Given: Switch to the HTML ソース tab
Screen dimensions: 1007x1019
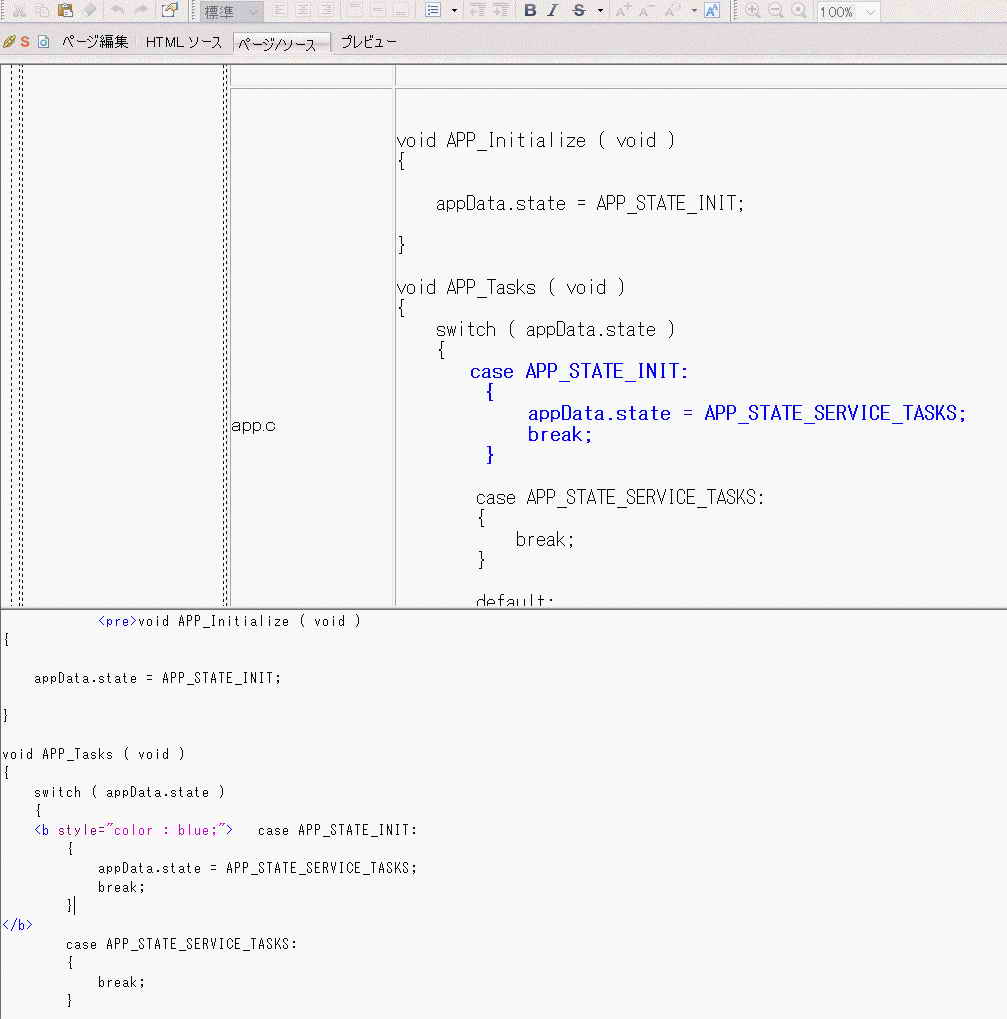Looking at the screenshot, I should [184, 42].
